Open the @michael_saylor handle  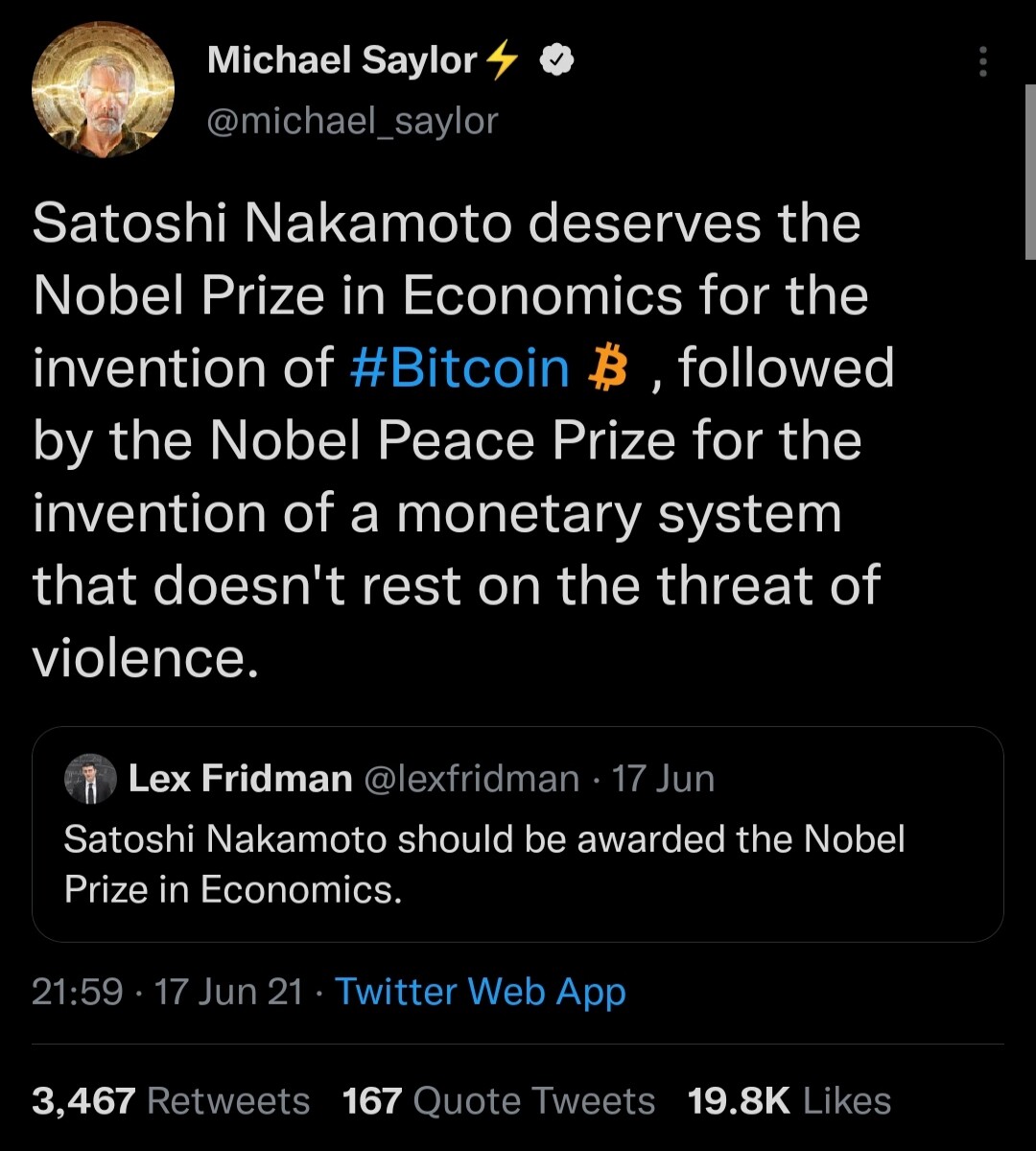pos(353,121)
